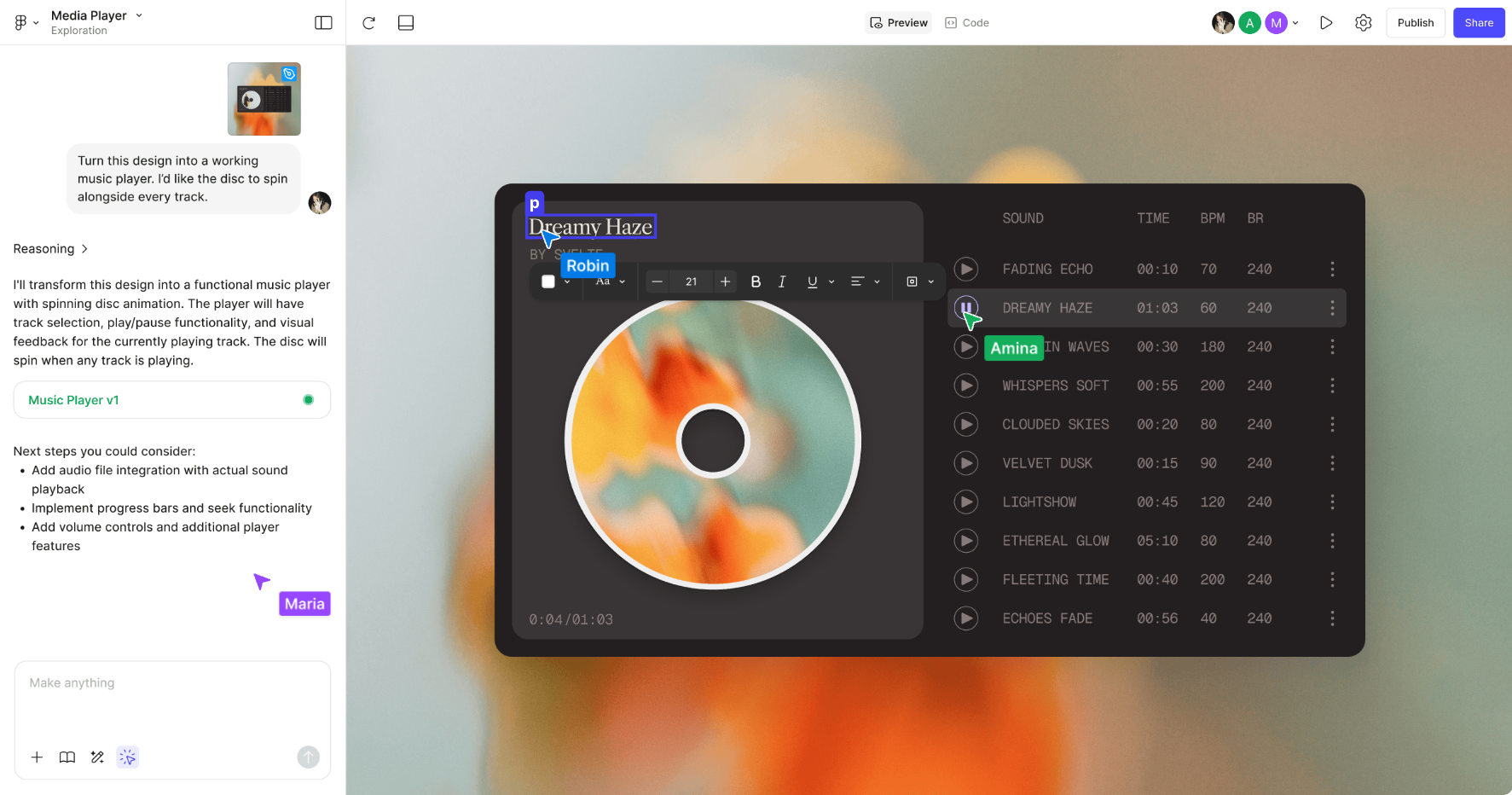Click the refresh preview icon
The image size is (1512, 795).
tap(368, 23)
